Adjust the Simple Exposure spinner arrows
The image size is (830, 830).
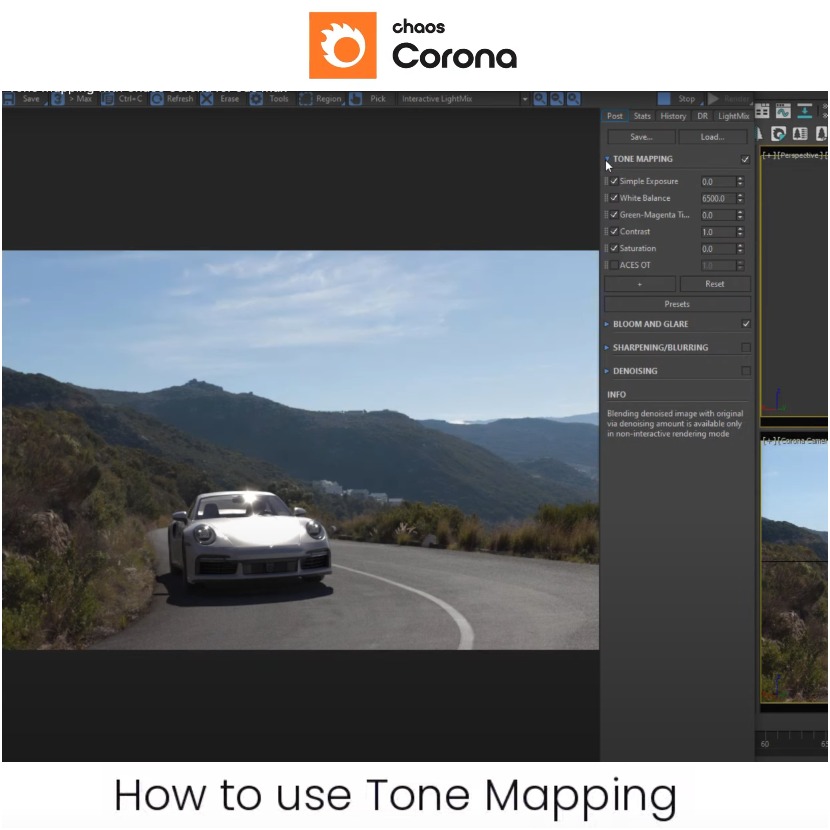point(740,182)
